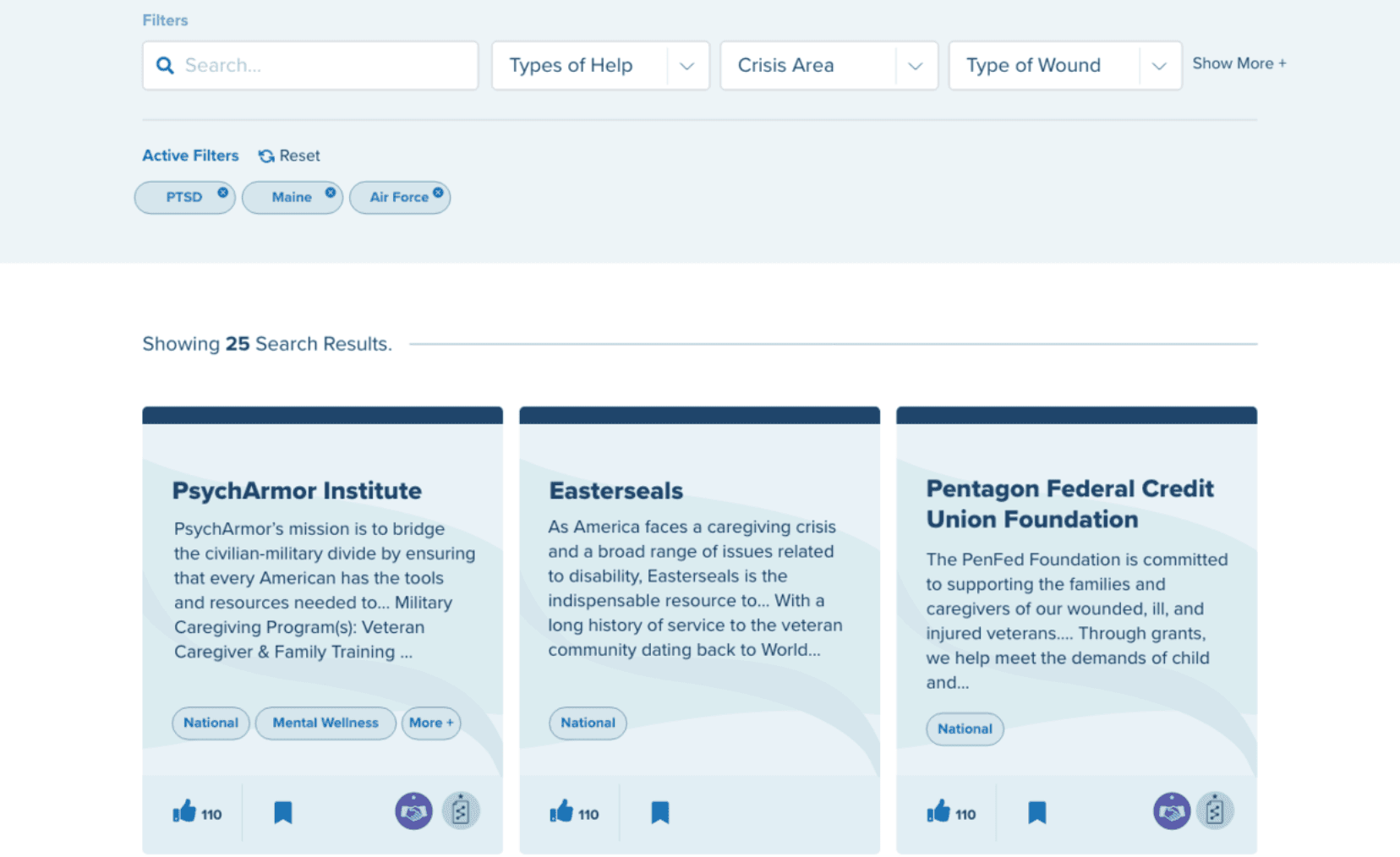Click the Easterseals description text
The height and width of the screenshot is (857, 1400).
(695, 588)
